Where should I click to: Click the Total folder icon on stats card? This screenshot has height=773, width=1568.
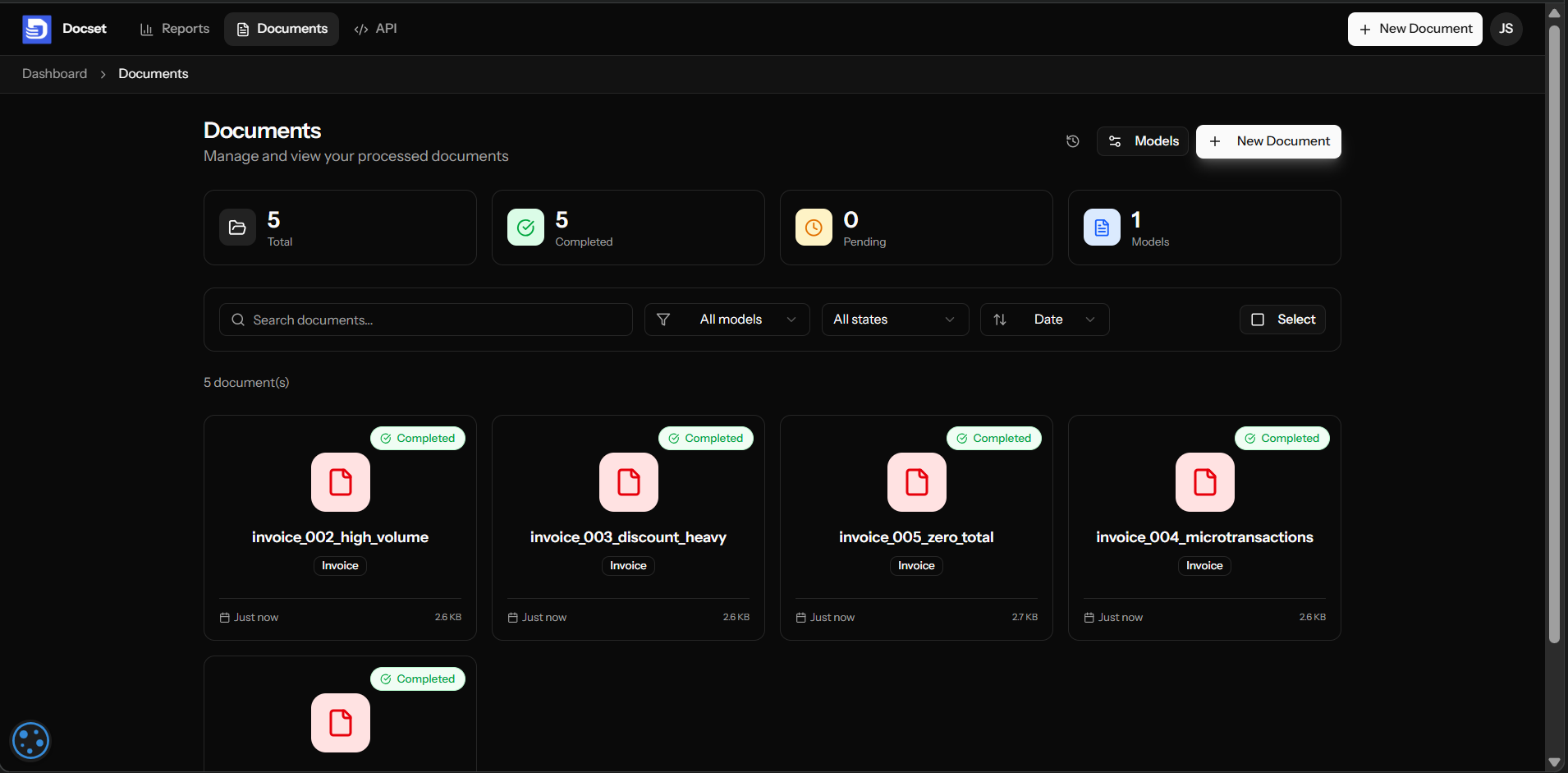237,228
